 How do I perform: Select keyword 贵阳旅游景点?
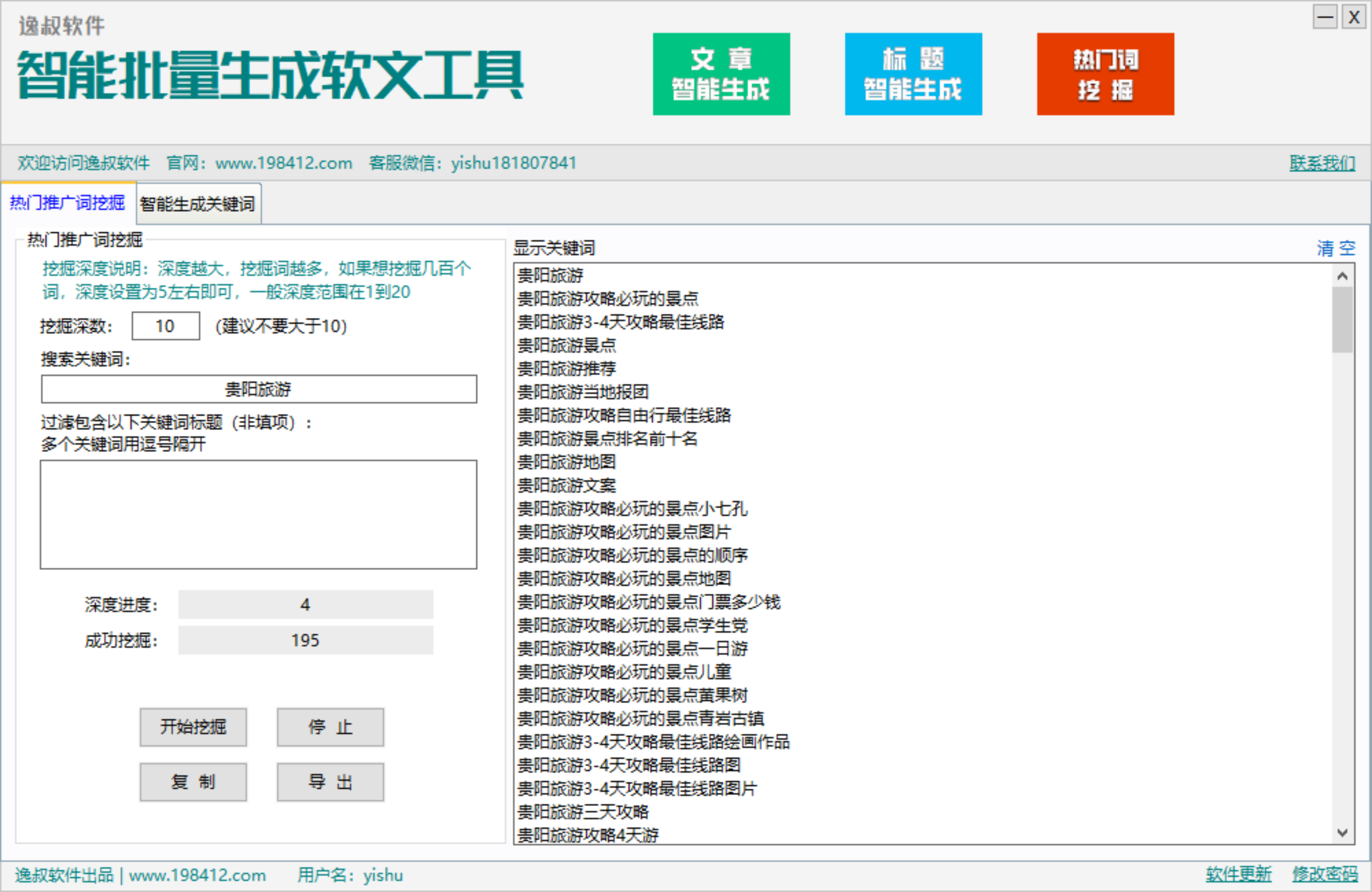[567, 345]
